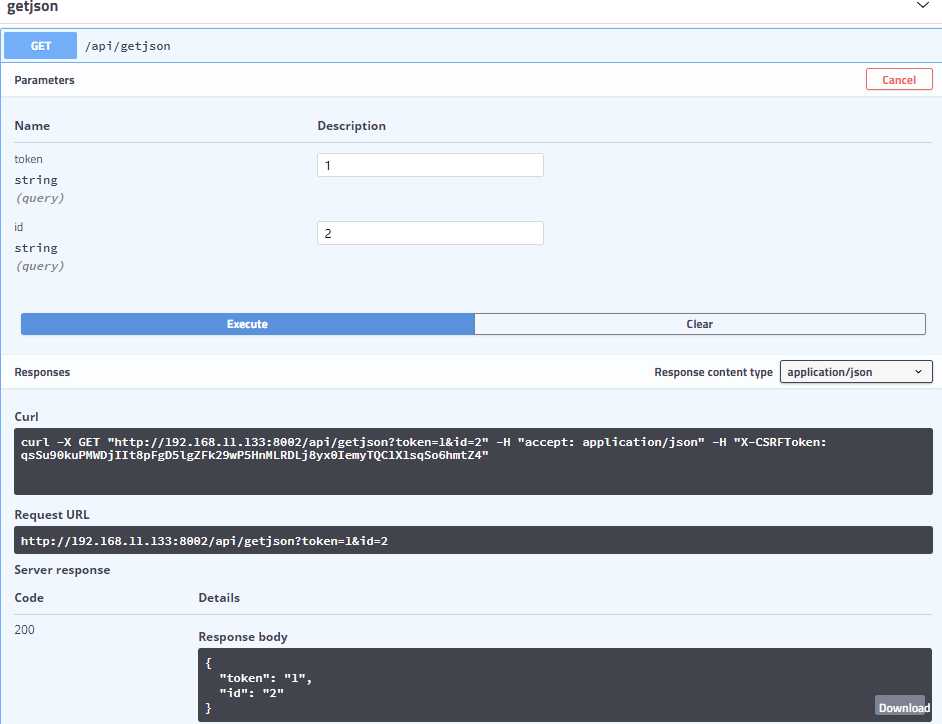Click the getjson section title
The height and width of the screenshot is (724, 942).
tap(32, 7)
